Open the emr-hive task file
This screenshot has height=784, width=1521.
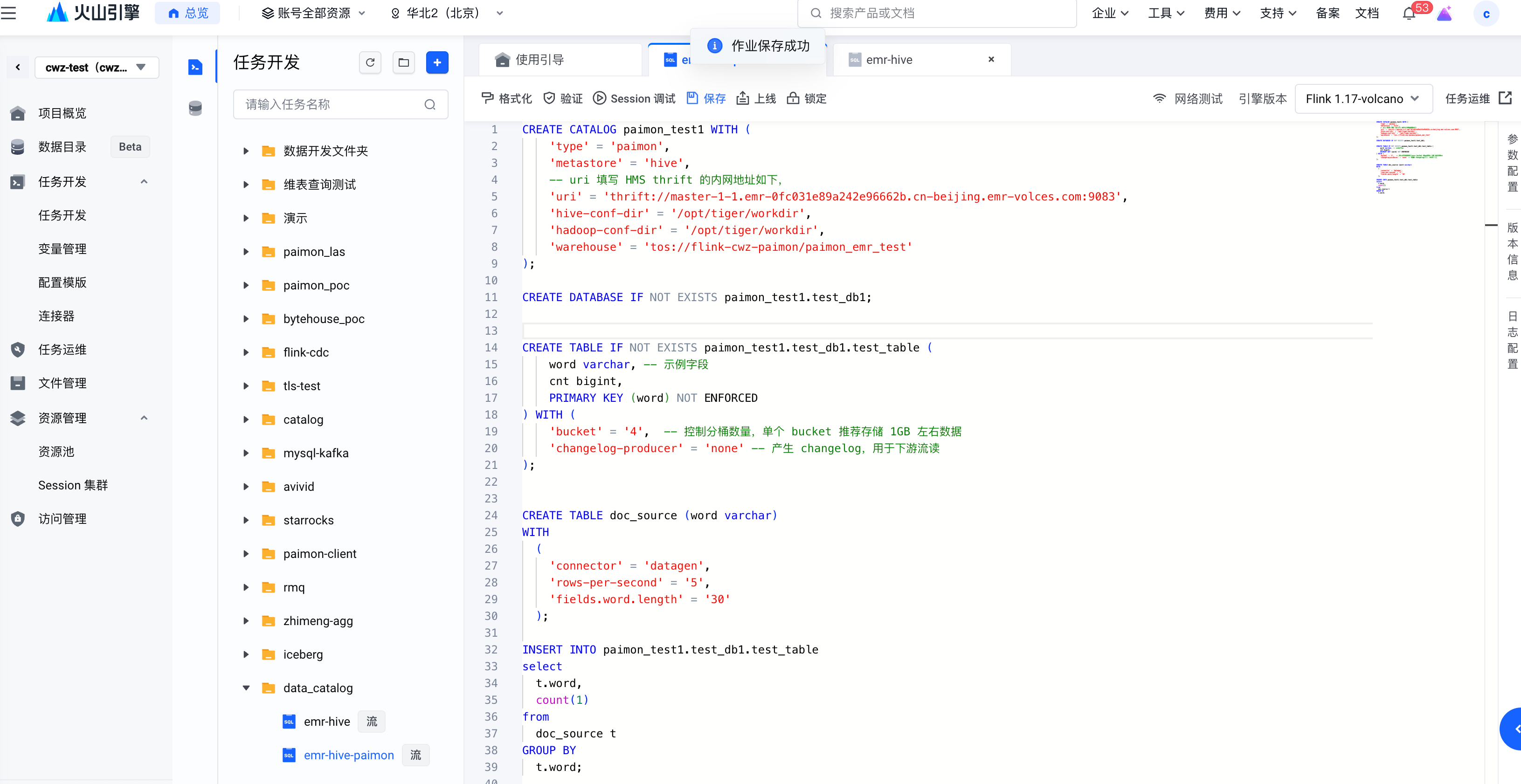click(x=326, y=722)
